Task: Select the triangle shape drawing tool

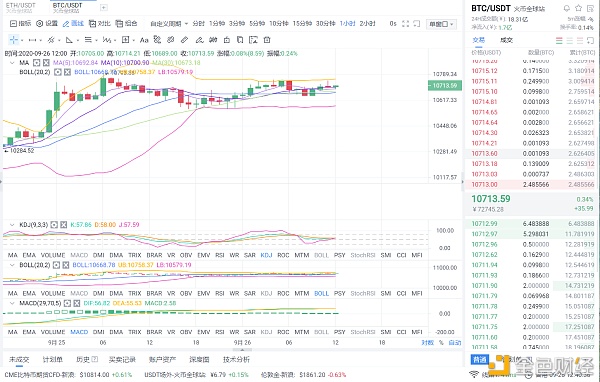Action: 69,40
